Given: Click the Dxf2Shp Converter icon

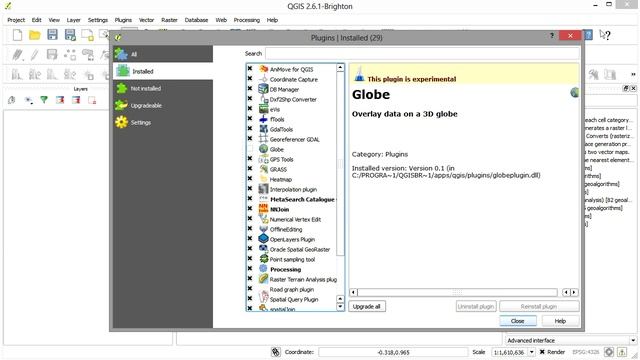Looking at the screenshot, I should [x=264, y=99].
